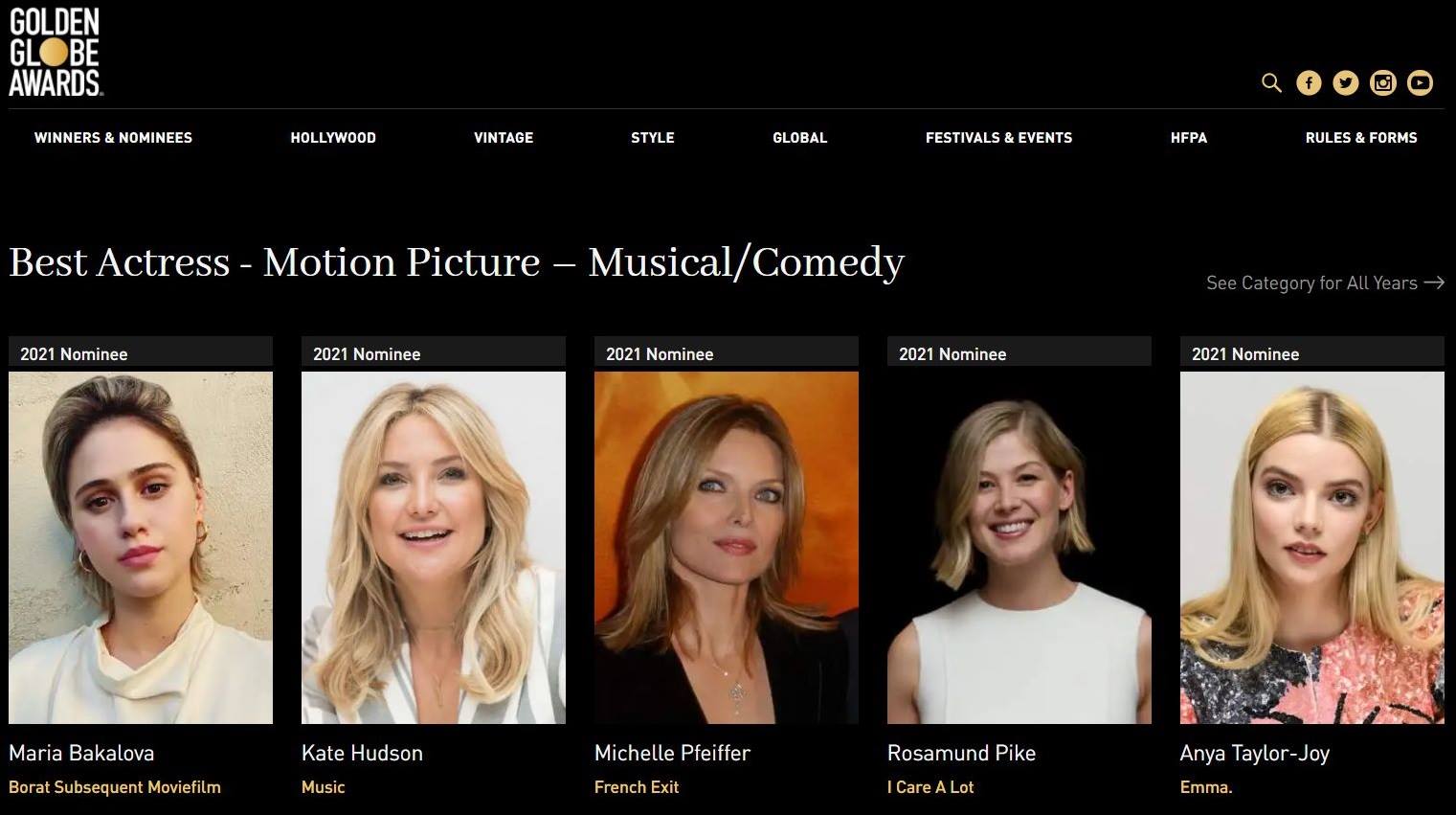The width and height of the screenshot is (1456, 815).
Task: Go to the Style section
Action: 653,138
